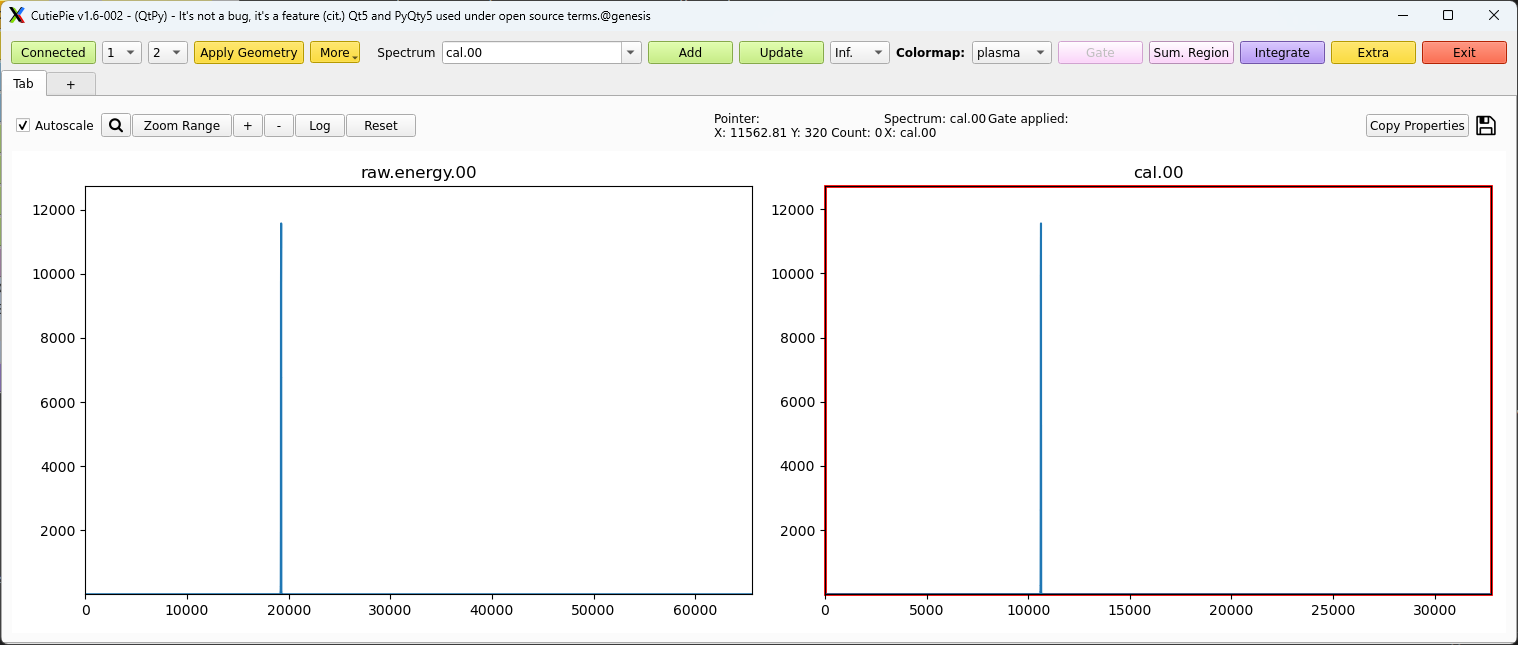Click the minus zoom out button
This screenshot has width=1518, height=645.
click(279, 126)
